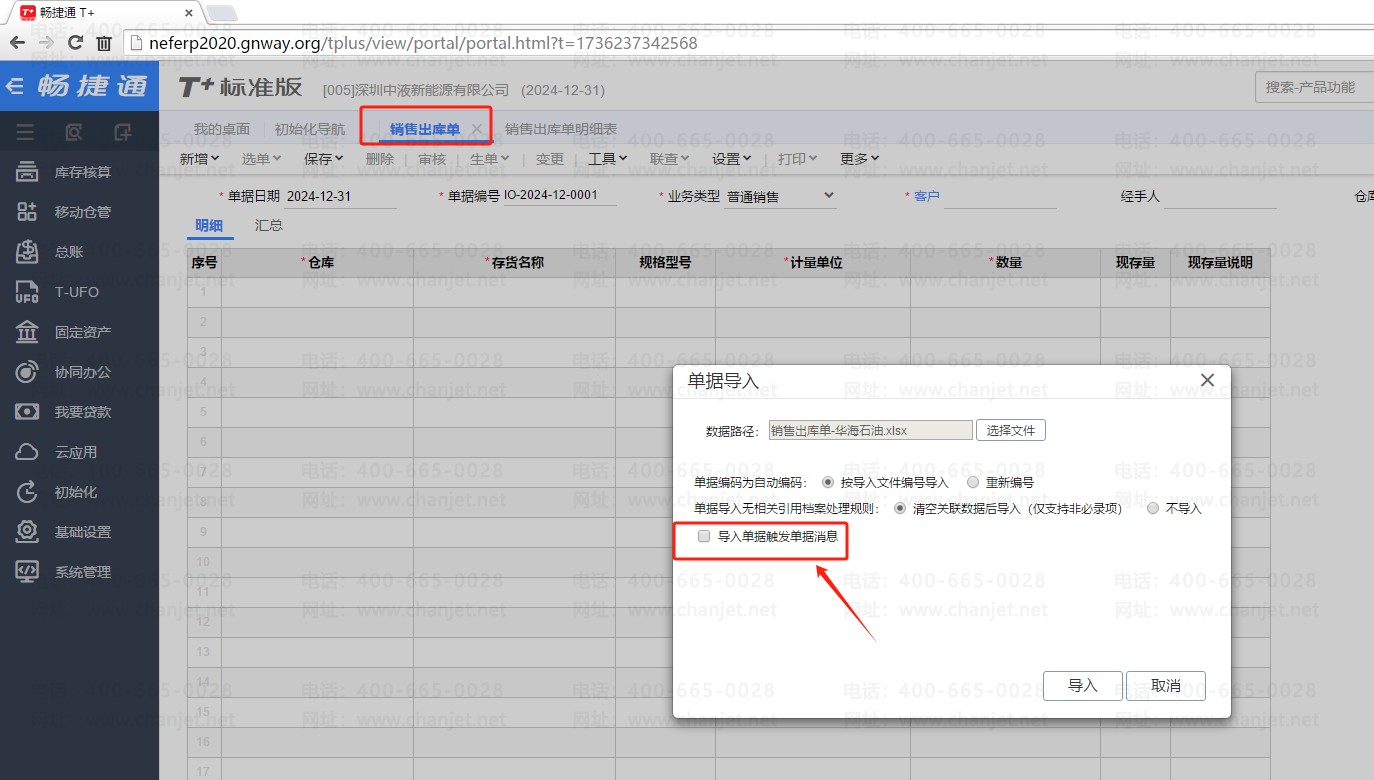Reload the page with the browser refresh icon
Screen dimensions: 1374x780
75,43
